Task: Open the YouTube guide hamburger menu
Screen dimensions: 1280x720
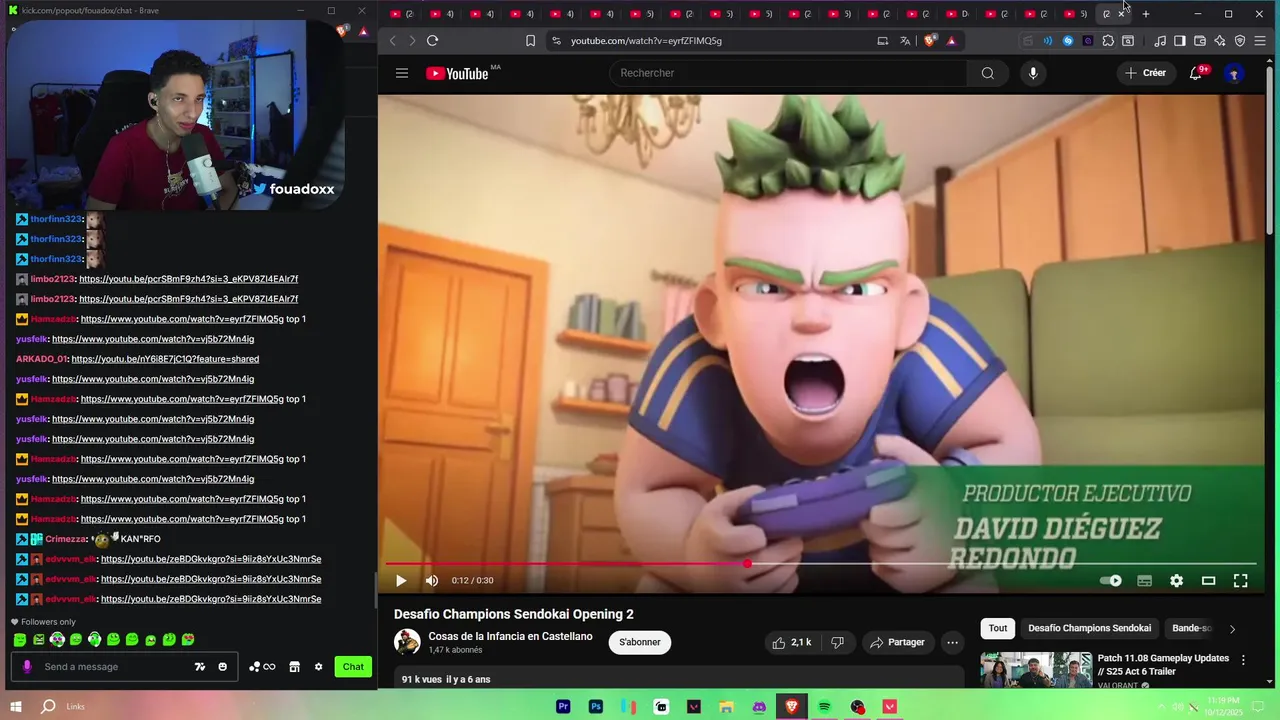Action: [x=401, y=73]
